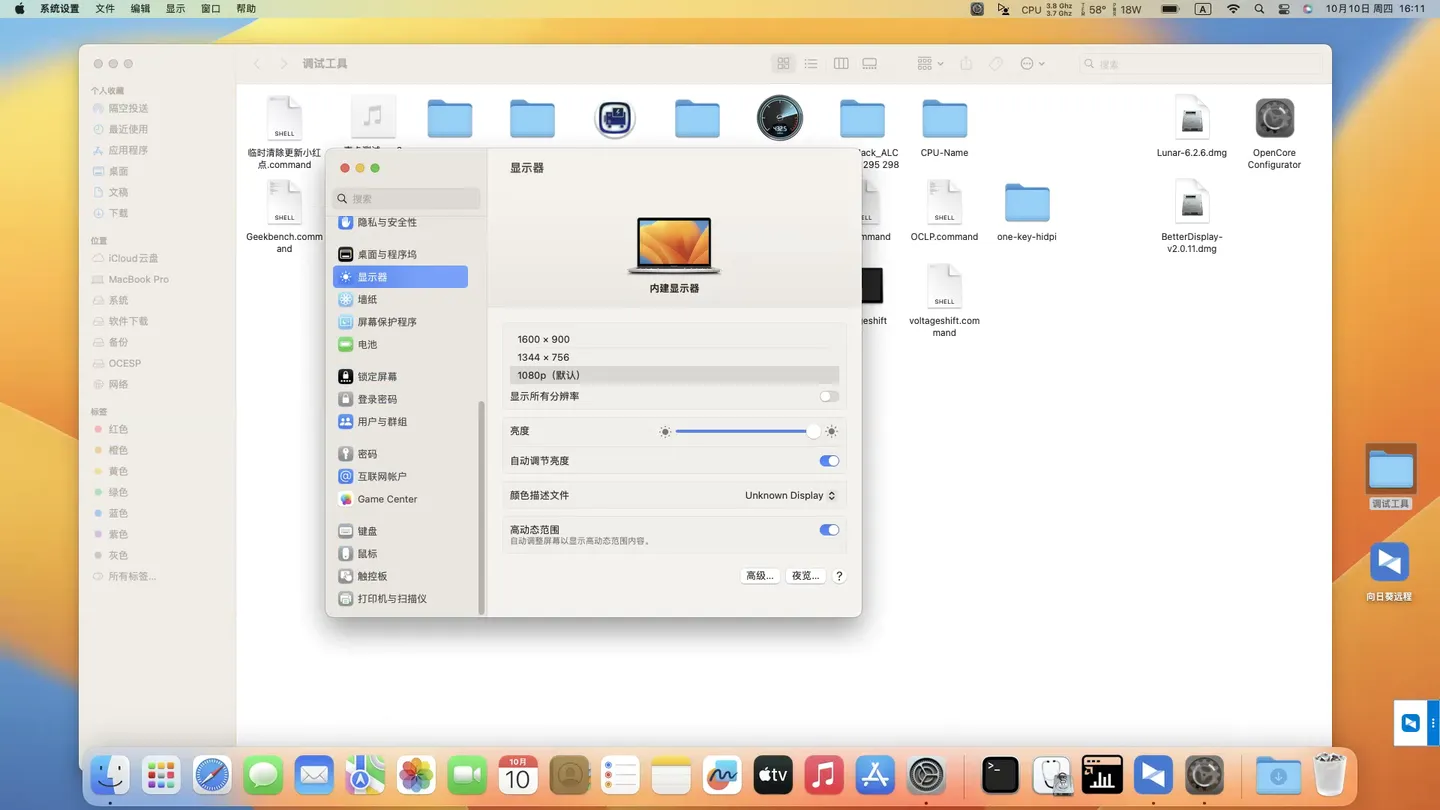This screenshot has width=1440, height=810.
Task: Open the 编辑 menu in menu bar
Action: coord(140,9)
